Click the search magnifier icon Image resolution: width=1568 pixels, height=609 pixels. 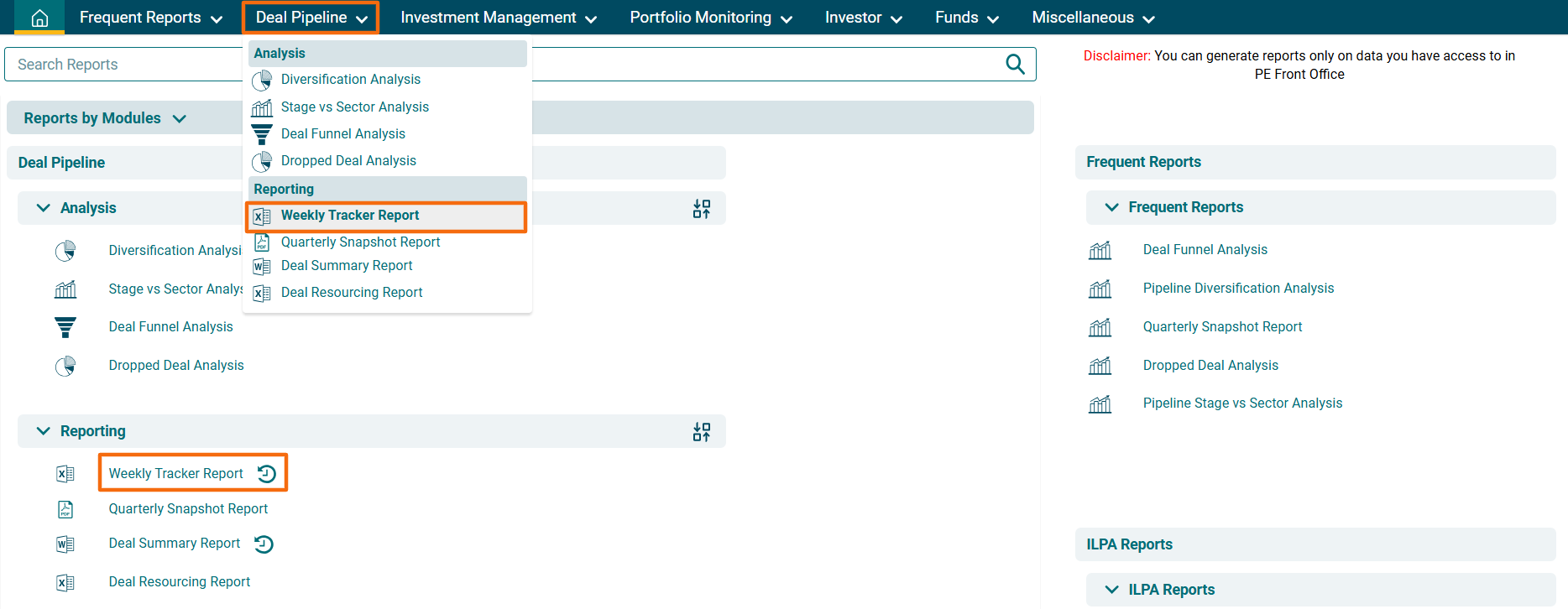tap(1015, 65)
